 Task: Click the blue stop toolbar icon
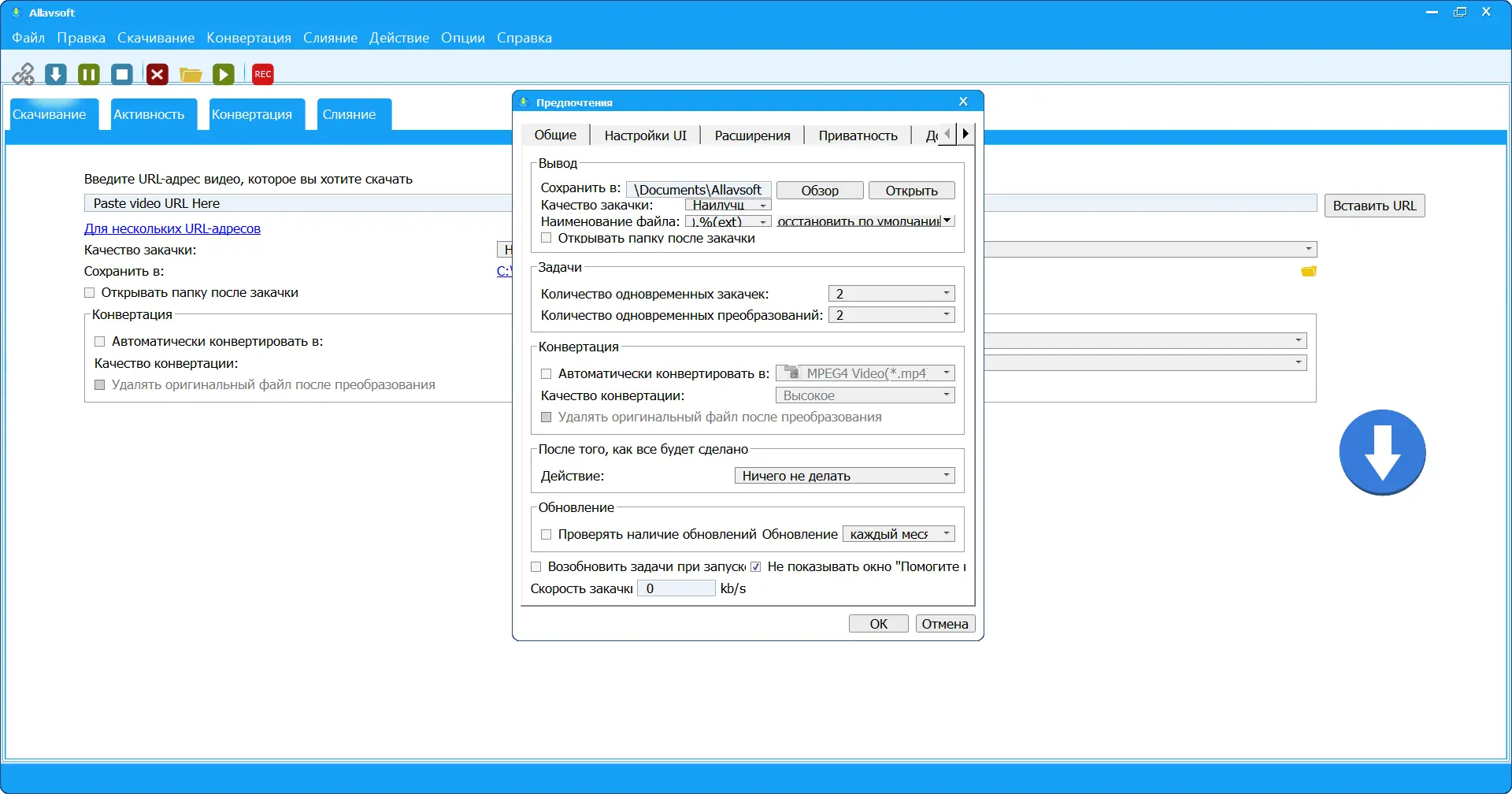(x=122, y=74)
